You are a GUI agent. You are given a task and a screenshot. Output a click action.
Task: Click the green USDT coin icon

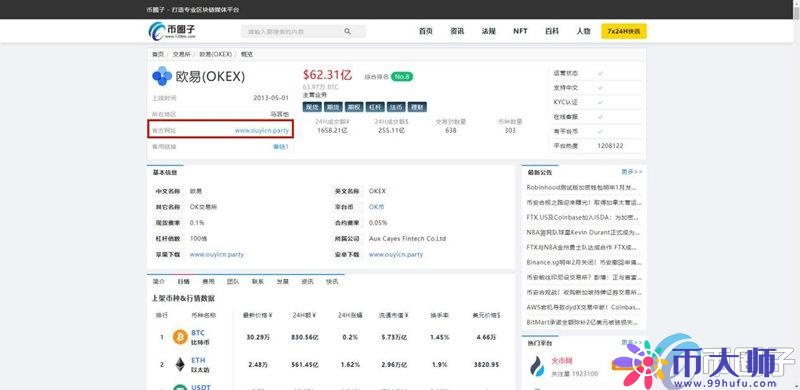click(180, 387)
